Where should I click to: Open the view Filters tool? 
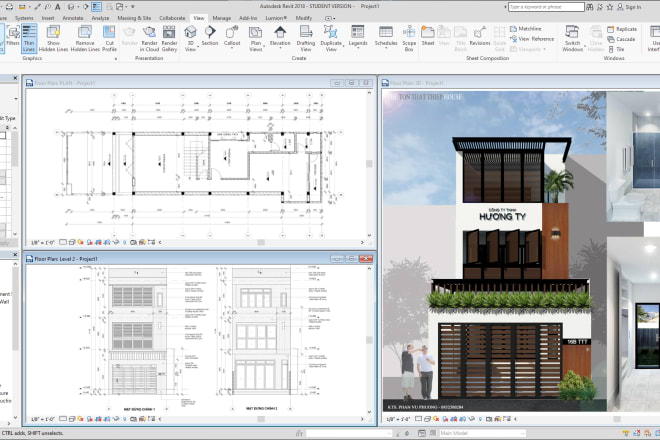click(x=13, y=35)
